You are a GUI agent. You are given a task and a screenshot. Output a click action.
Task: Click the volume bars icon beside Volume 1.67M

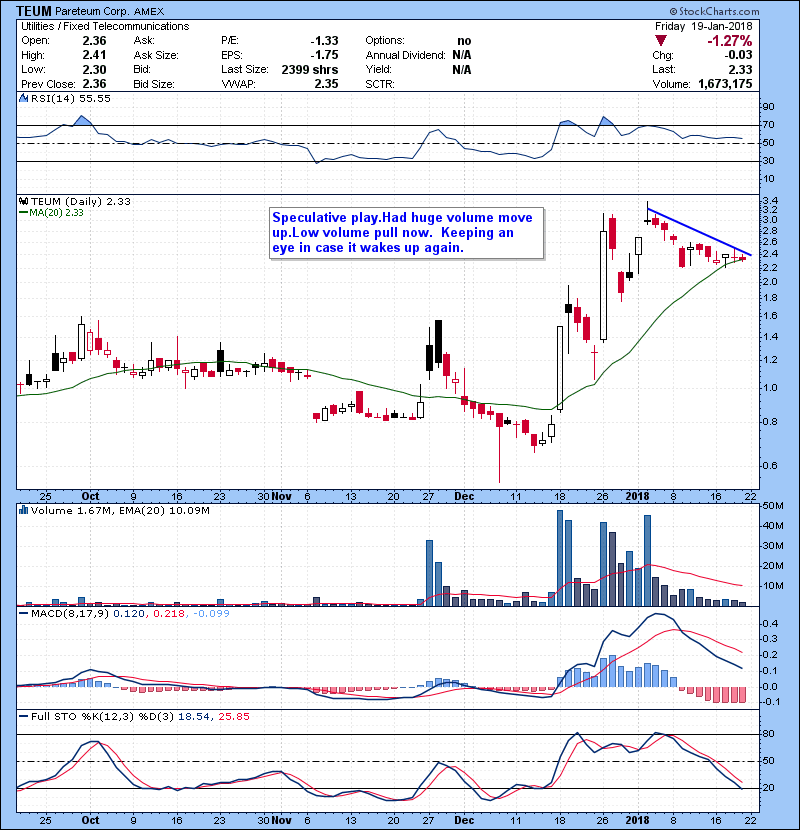click(x=23, y=510)
